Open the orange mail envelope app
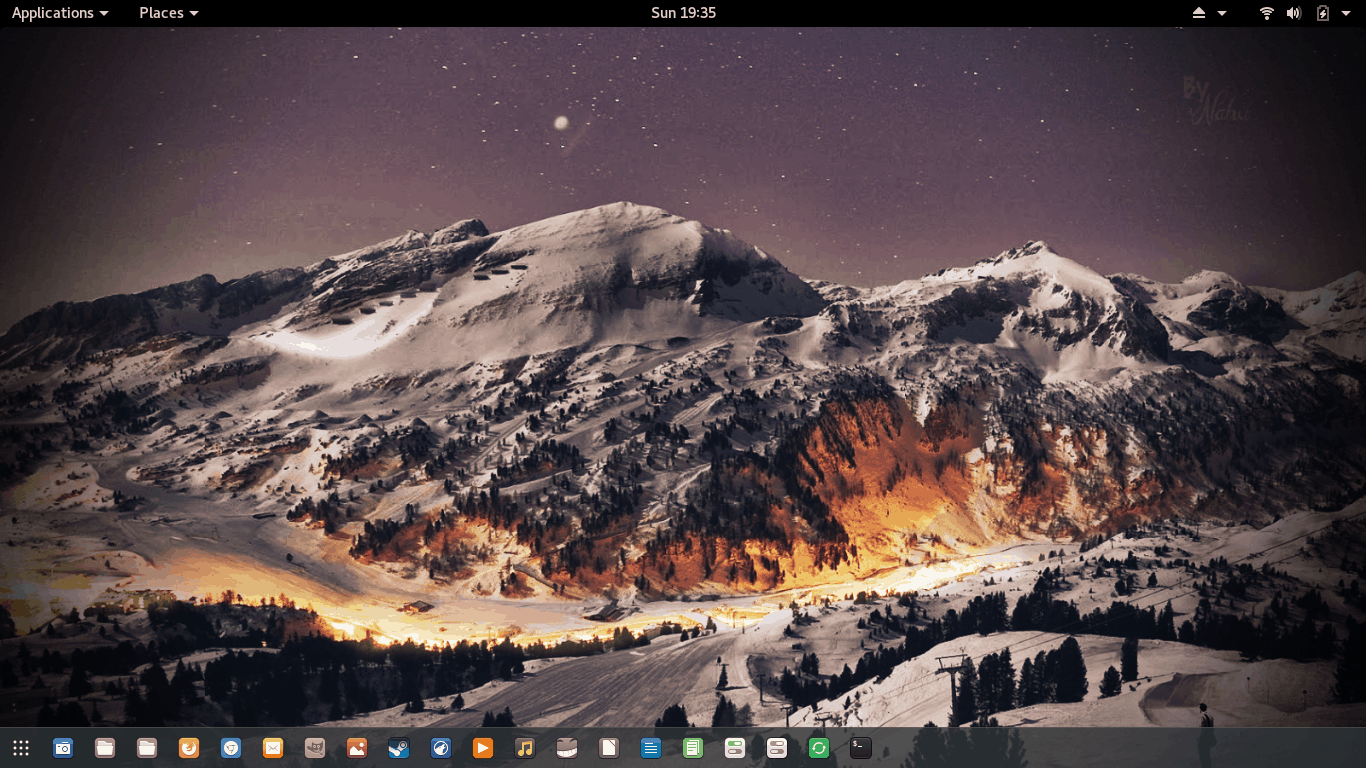Viewport: 1366px width, 768px height. tap(273, 747)
